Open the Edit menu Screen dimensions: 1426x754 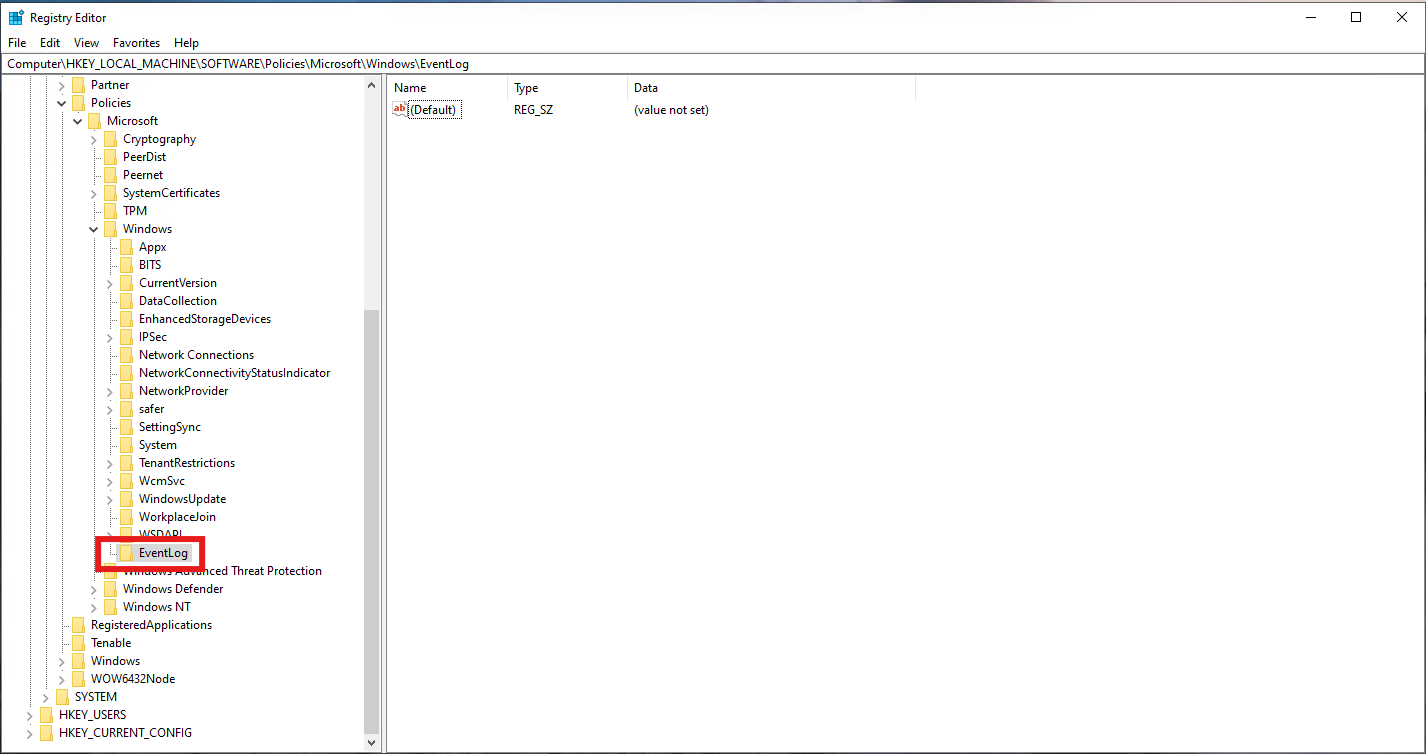pos(50,43)
